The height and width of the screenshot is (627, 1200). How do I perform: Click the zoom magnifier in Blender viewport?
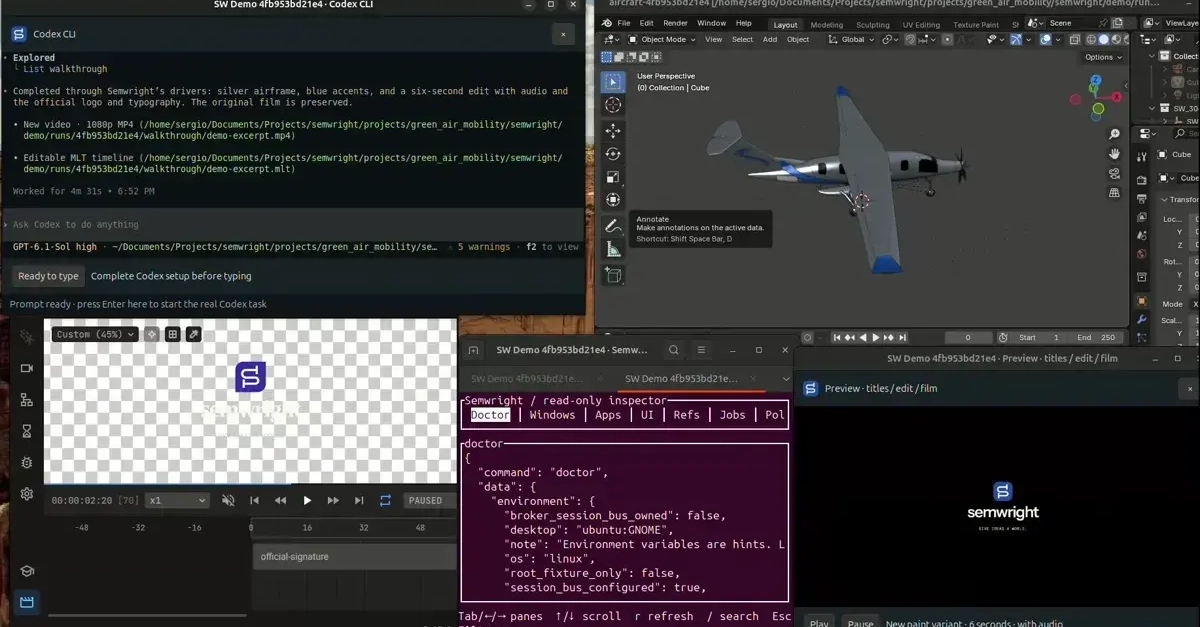click(x=1115, y=134)
